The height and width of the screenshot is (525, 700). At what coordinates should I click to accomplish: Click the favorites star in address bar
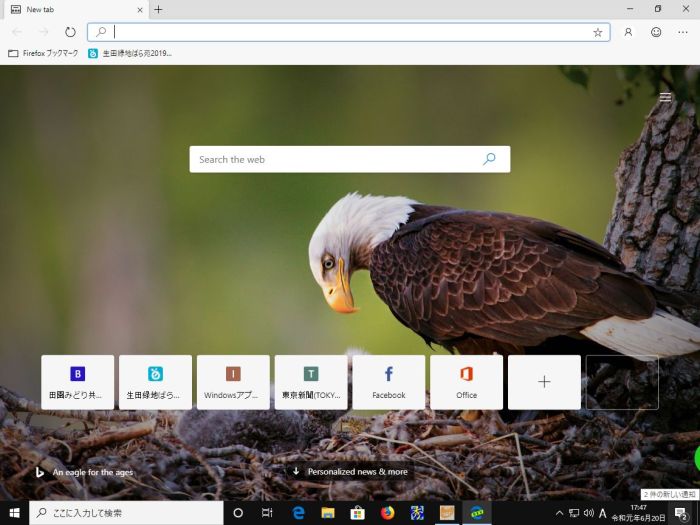click(598, 32)
